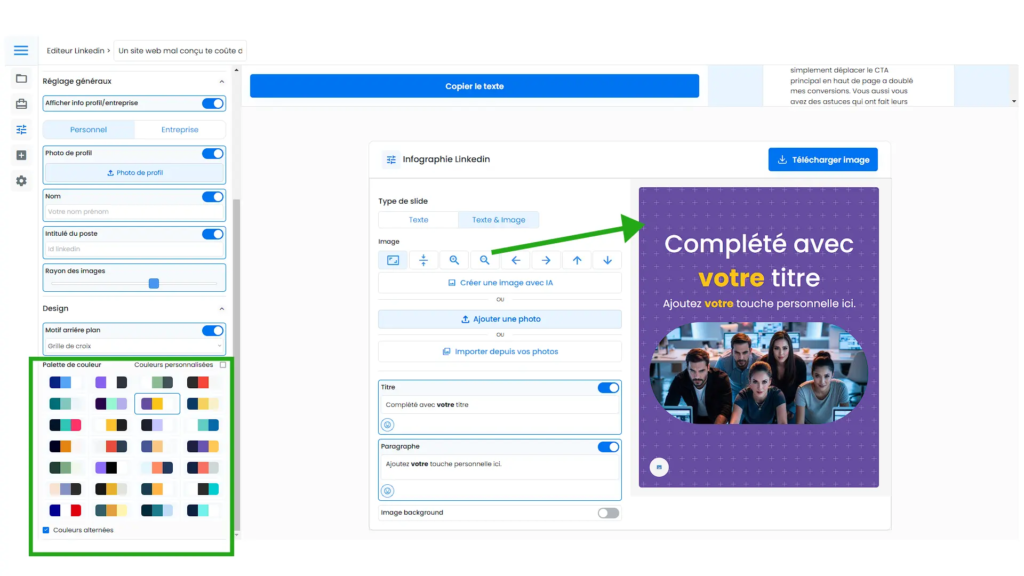Click Télécharger image button
1024x576 pixels.
tap(823, 159)
